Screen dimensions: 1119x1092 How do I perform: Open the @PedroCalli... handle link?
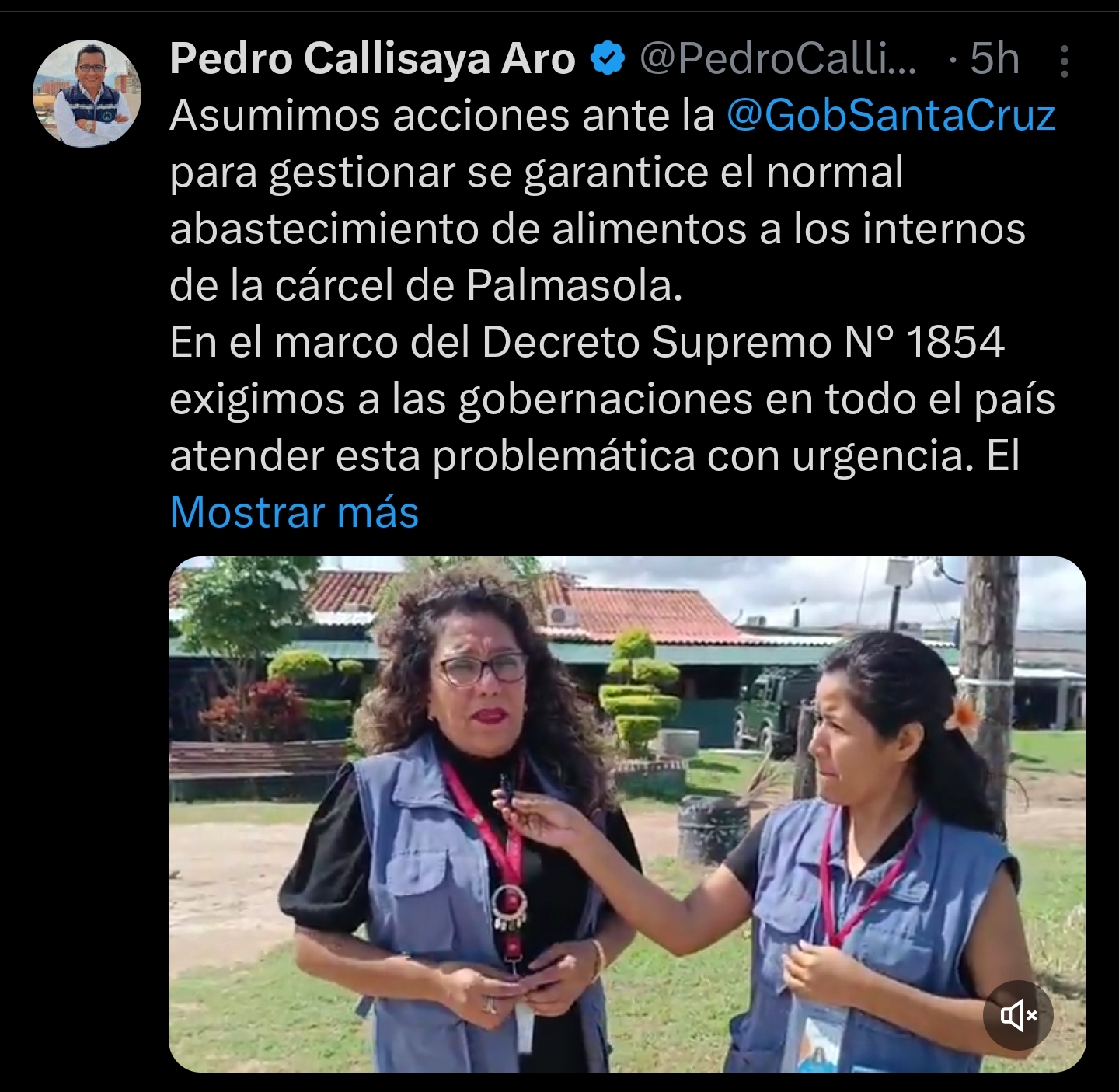(778, 58)
